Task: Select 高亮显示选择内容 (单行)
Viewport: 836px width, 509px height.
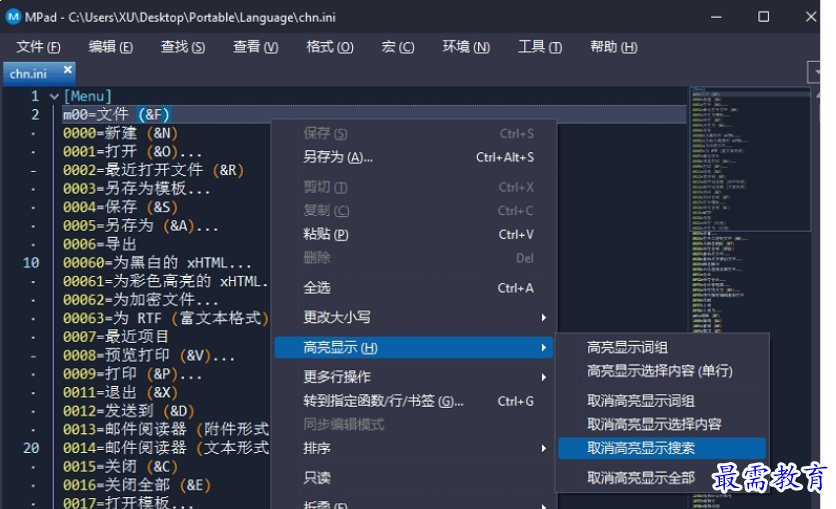Action: [x=662, y=371]
